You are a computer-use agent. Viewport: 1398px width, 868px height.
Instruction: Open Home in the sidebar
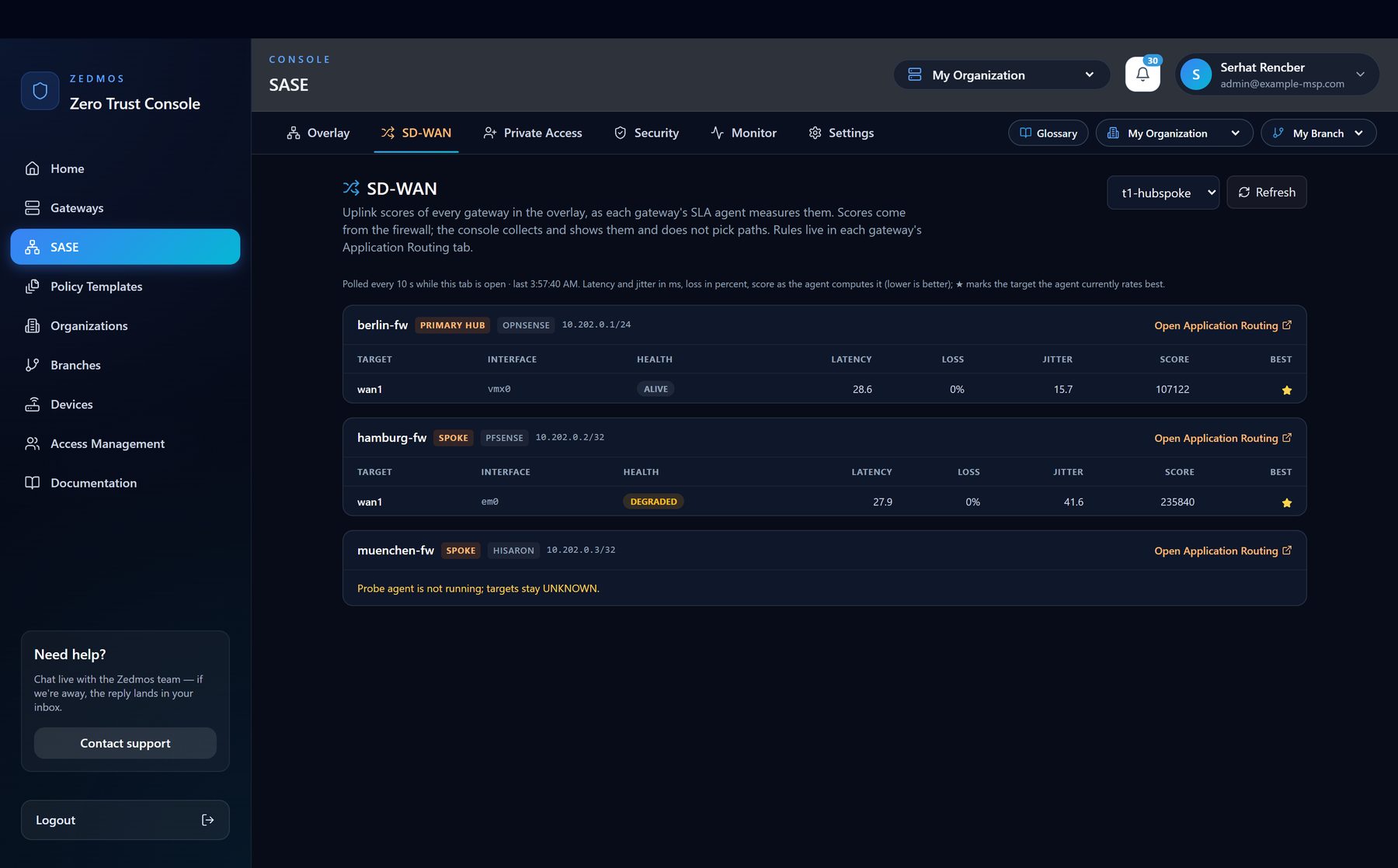click(x=125, y=168)
